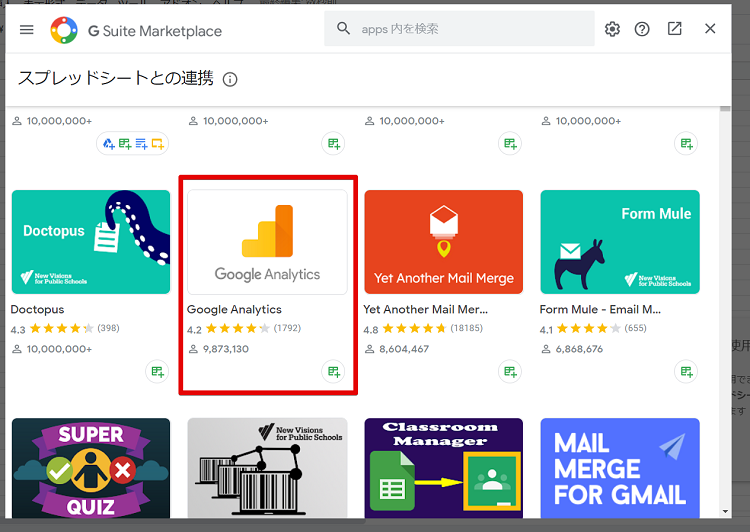The image size is (750, 532).
Task: Open the Super Quiz thumbnail
Action: click(91, 468)
